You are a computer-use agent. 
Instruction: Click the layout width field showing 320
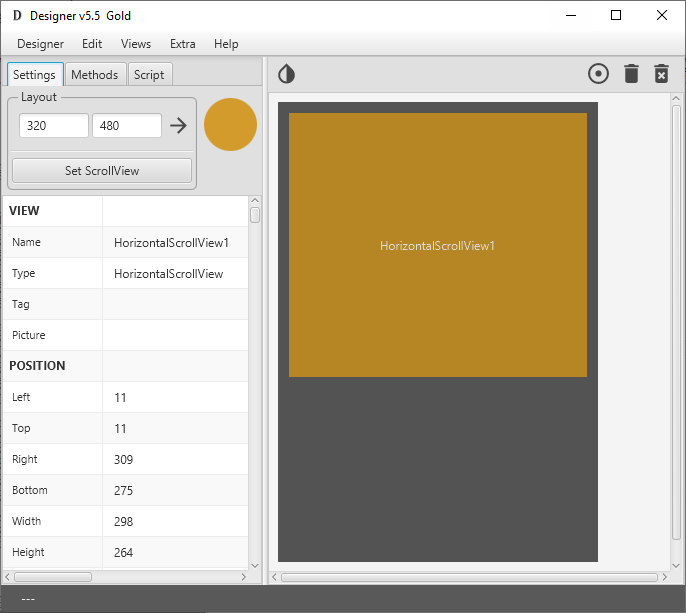point(53,126)
